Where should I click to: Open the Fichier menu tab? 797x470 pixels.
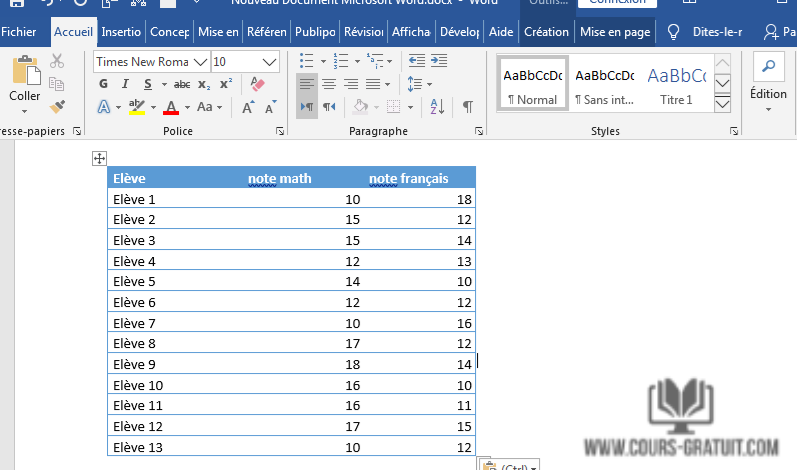point(19,32)
